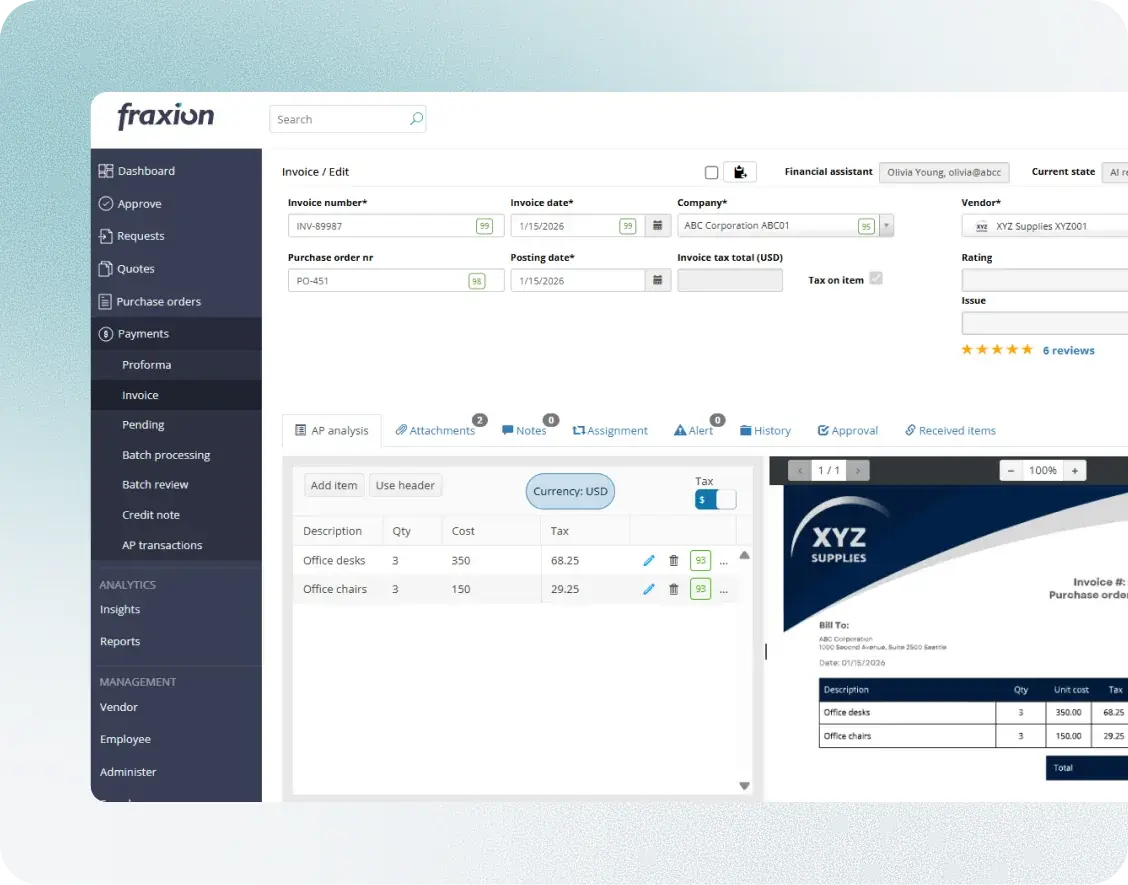
Task: Click confidence badge 99 in Invoice number field
Action: 484,226
